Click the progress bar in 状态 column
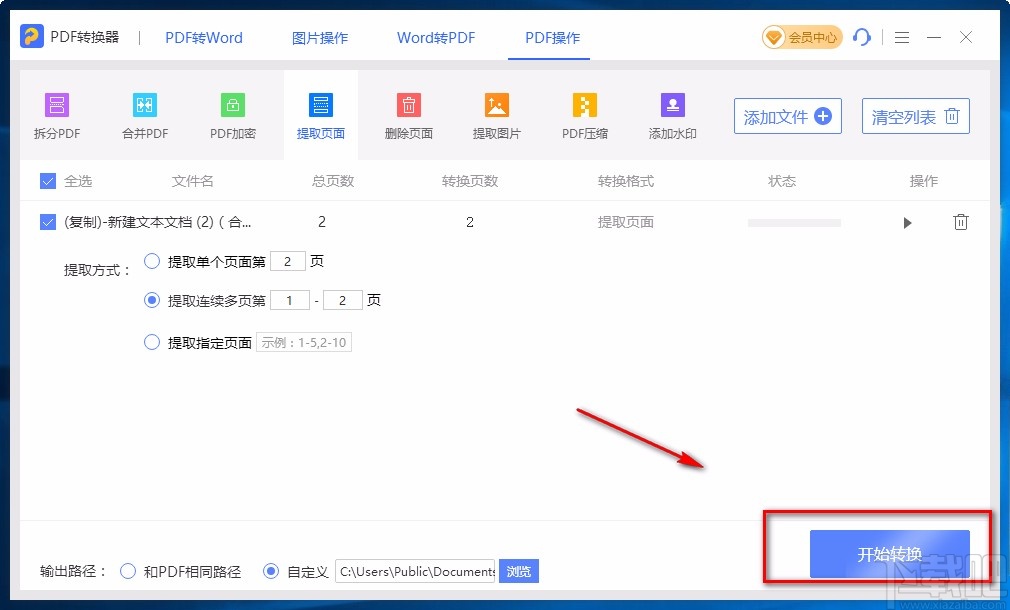Screen dimensions: 1010x610 coord(793,222)
